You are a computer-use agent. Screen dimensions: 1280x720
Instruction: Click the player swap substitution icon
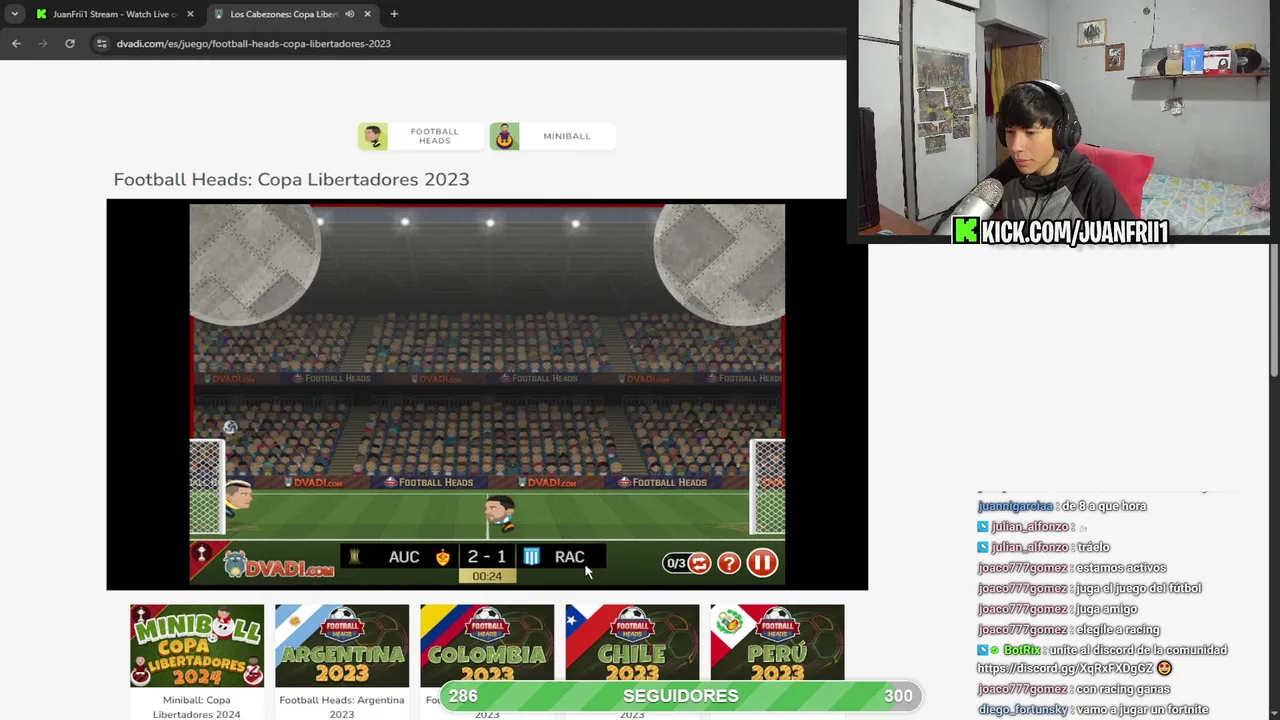699,564
